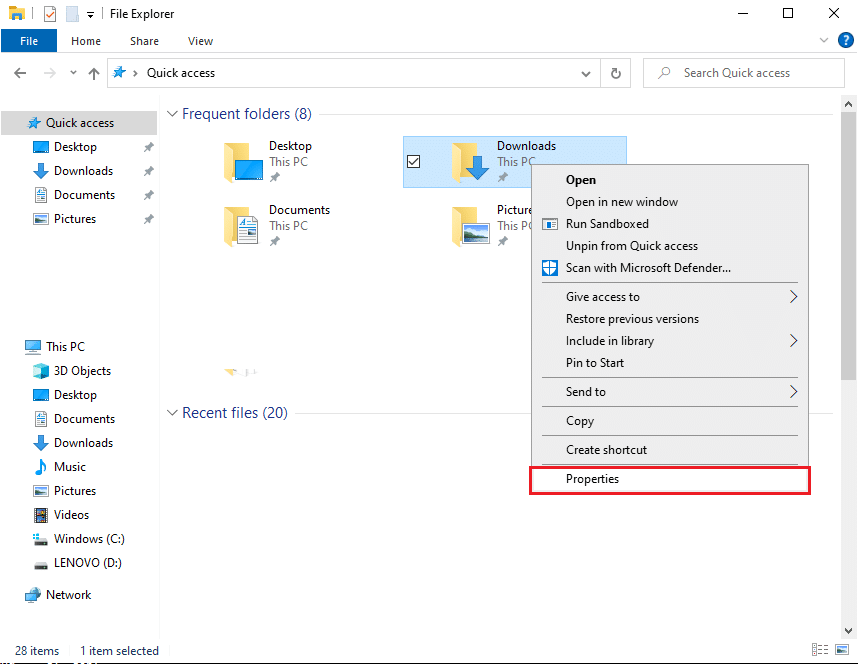Open the View ribbon tab
858x664 pixels.
tap(200, 41)
